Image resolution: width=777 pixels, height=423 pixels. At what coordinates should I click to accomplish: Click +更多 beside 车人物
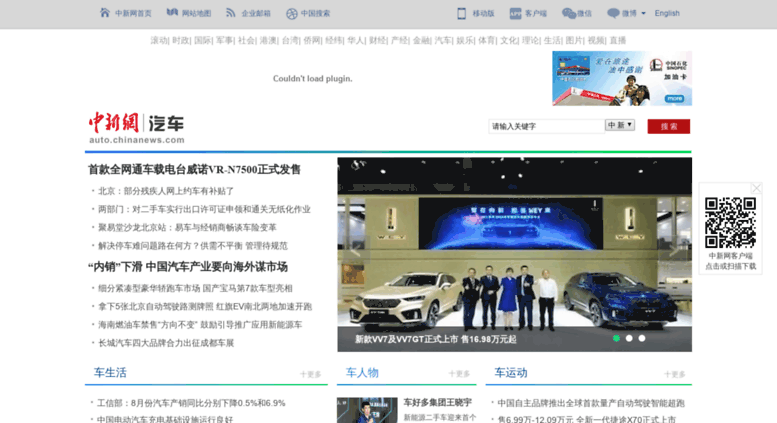pos(459,374)
